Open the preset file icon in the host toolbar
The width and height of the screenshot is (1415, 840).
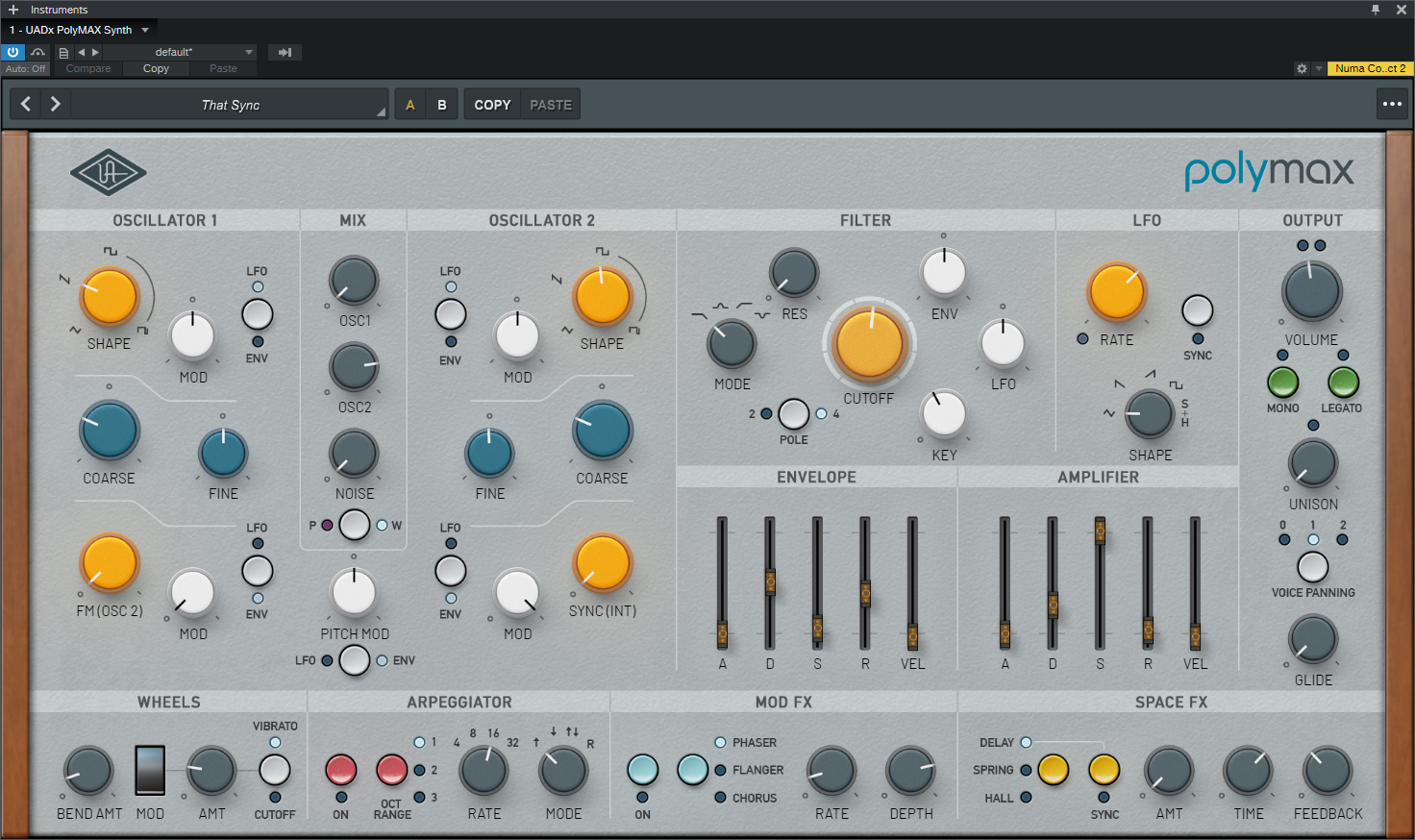click(x=63, y=52)
